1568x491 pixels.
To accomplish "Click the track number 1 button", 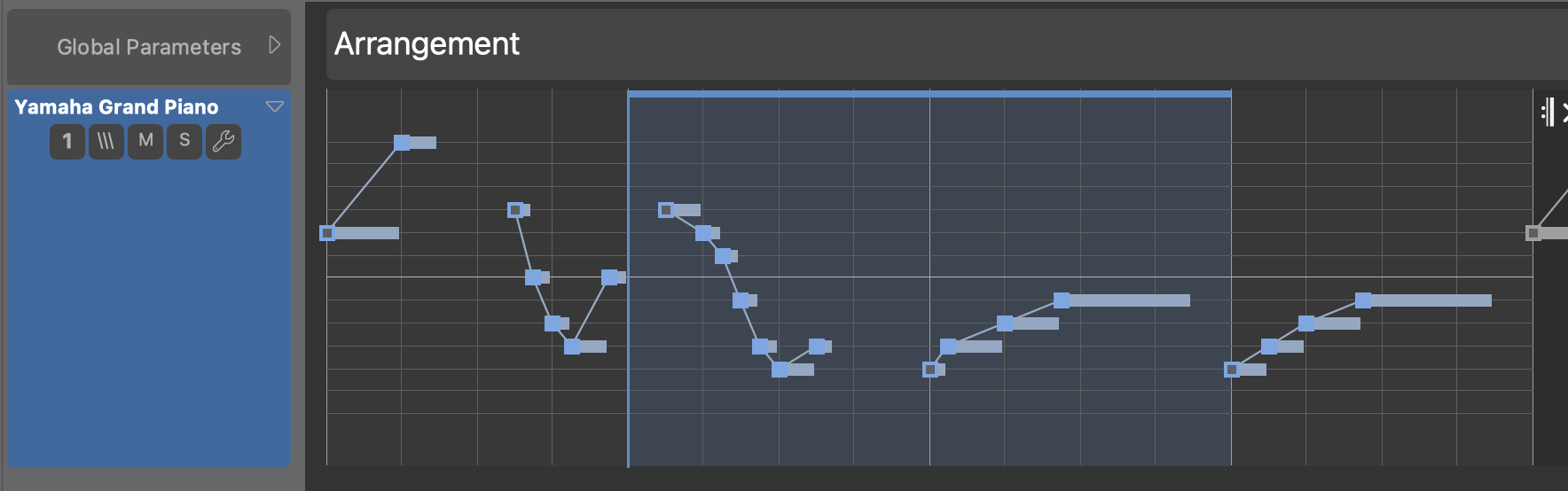I will click(67, 141).
